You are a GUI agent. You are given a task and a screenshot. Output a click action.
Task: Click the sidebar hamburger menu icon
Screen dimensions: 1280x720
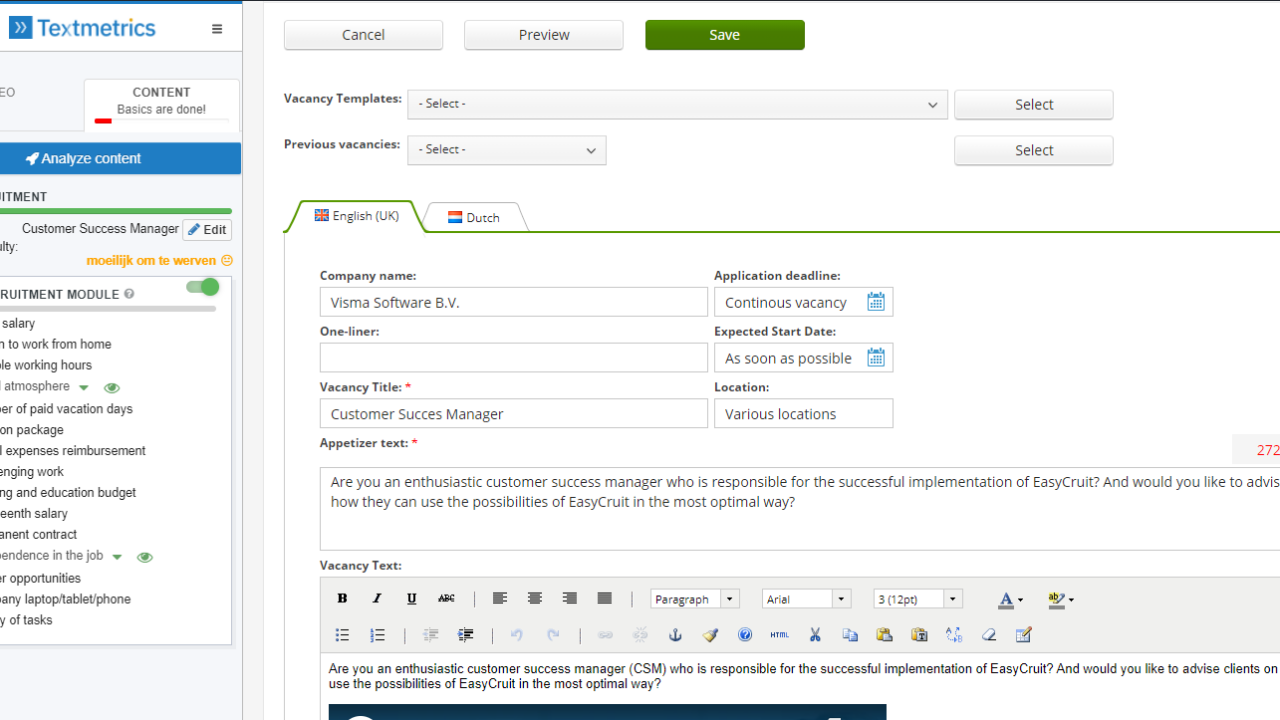[217, 28]
